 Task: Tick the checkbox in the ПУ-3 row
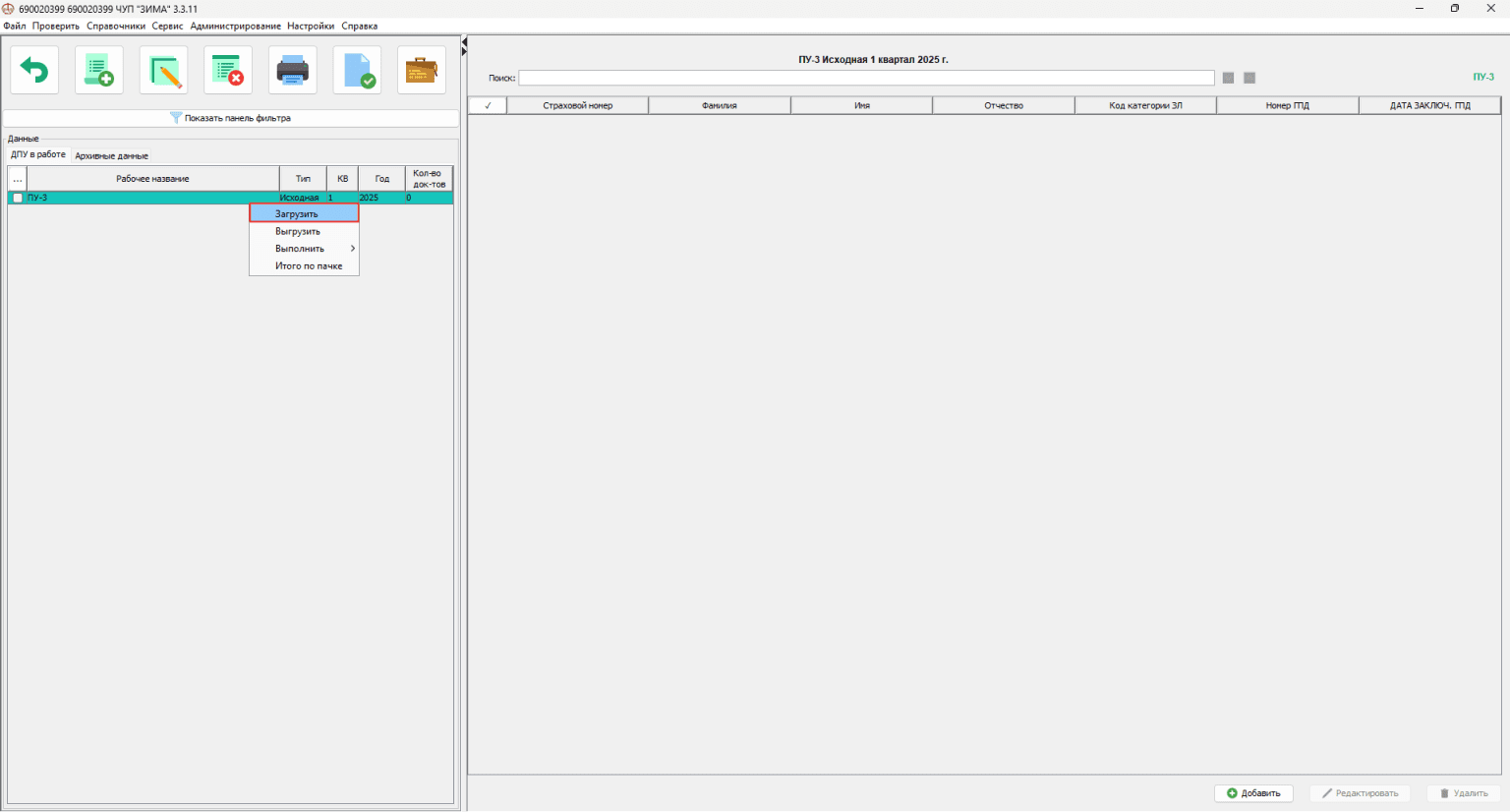[x=18, y=198]
